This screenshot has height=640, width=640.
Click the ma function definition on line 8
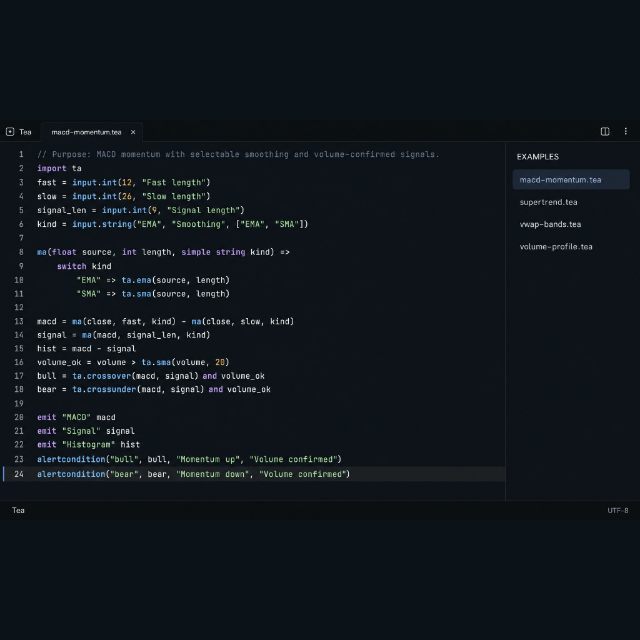pos(163,252)
